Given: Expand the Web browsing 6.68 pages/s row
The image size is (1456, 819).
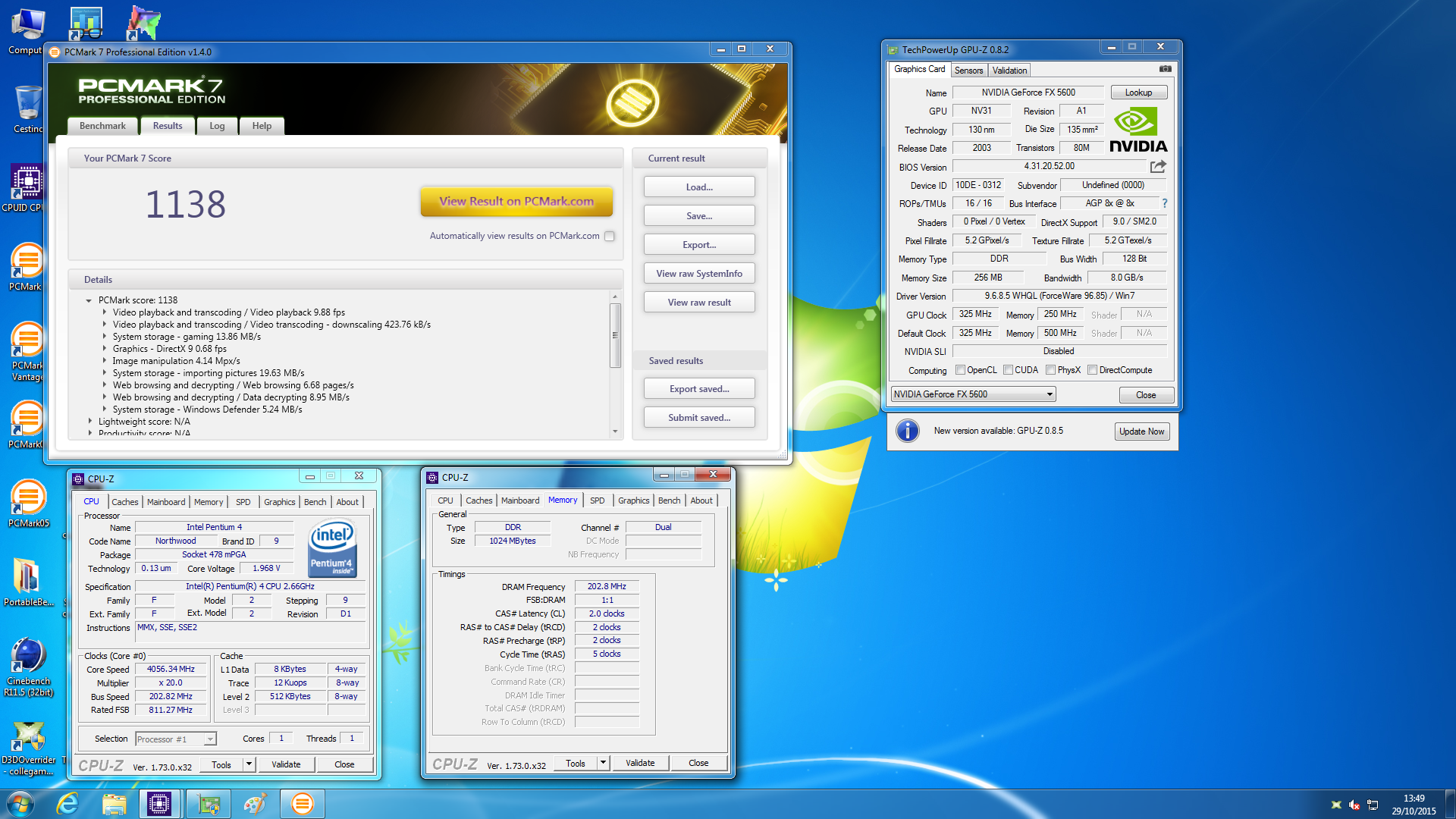Looking at the screenshot, I should tap(105, 385).
